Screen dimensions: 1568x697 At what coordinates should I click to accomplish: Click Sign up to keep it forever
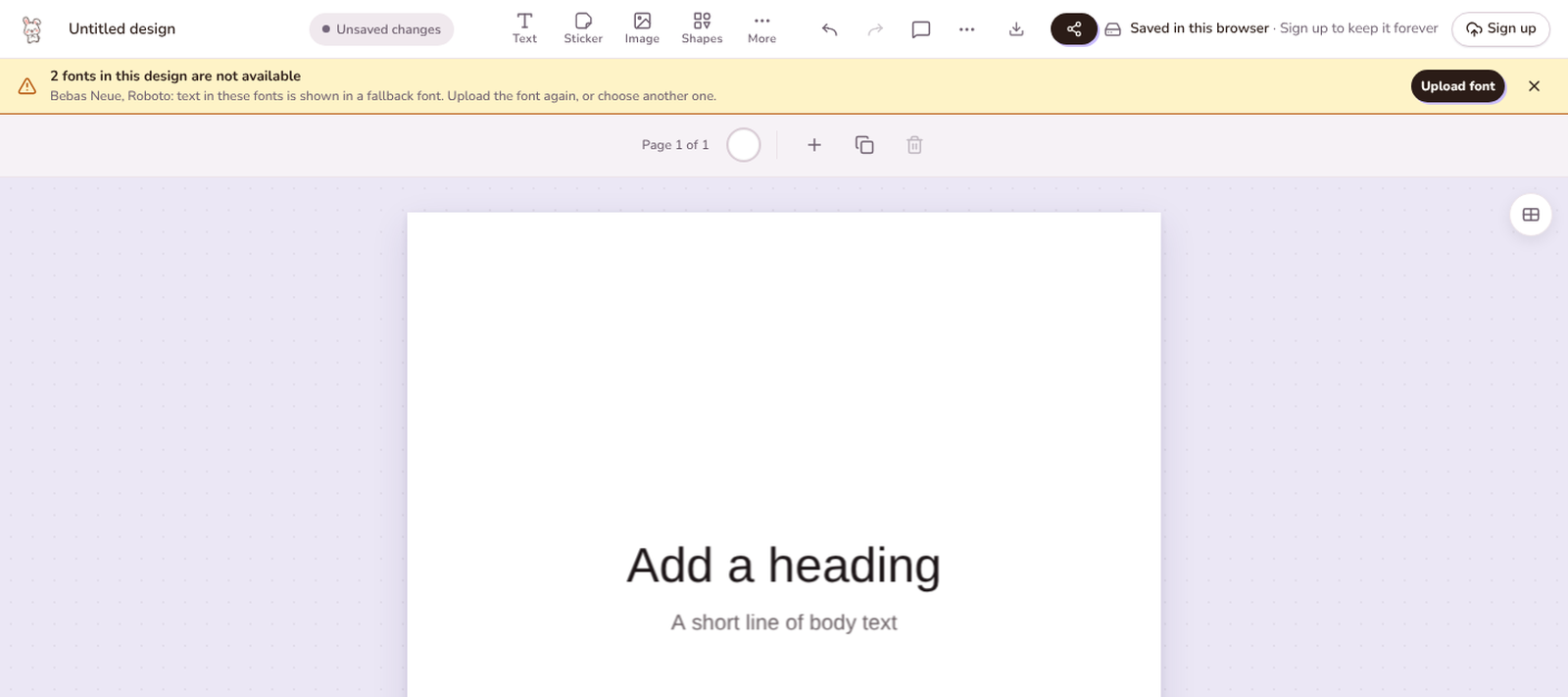pos(1359,28)
